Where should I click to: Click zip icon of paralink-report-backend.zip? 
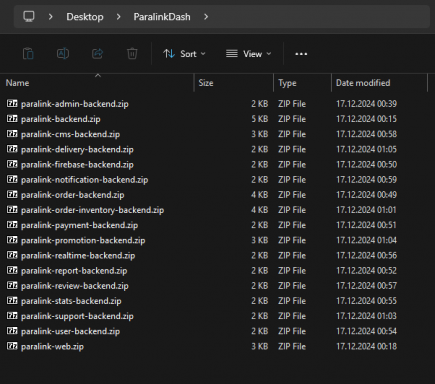12,270
